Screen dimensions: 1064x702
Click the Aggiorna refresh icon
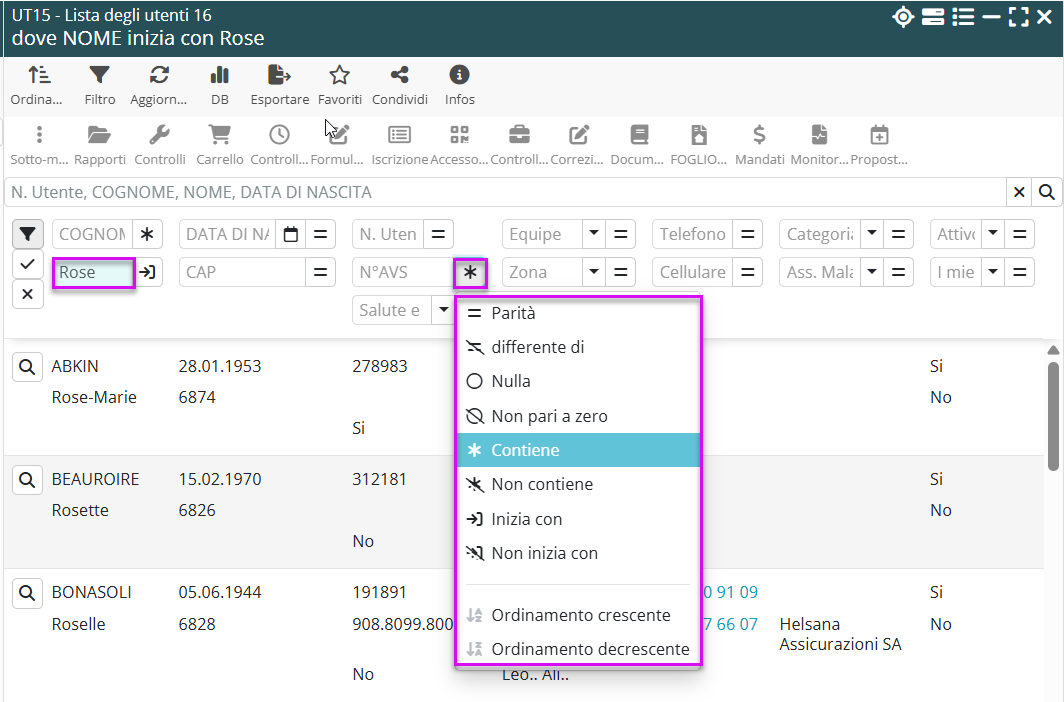coord(159,75)
